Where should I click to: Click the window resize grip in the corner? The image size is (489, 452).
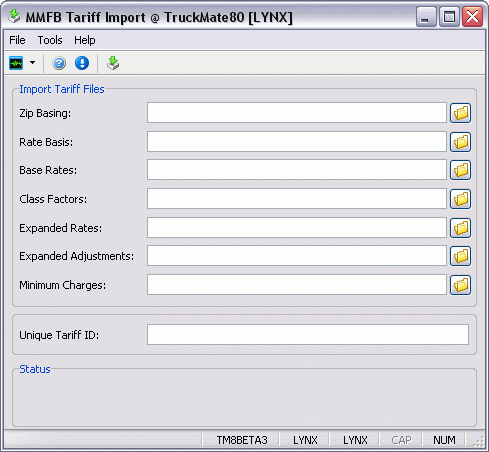click(x=479, y=441)
